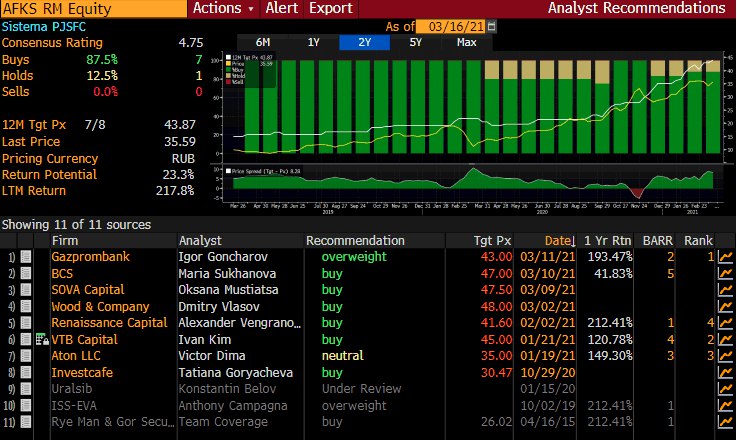The image size is (737, 440).
Task: Sort by the 1 Yr Rtn column header
Action: [x=606, y=241]
